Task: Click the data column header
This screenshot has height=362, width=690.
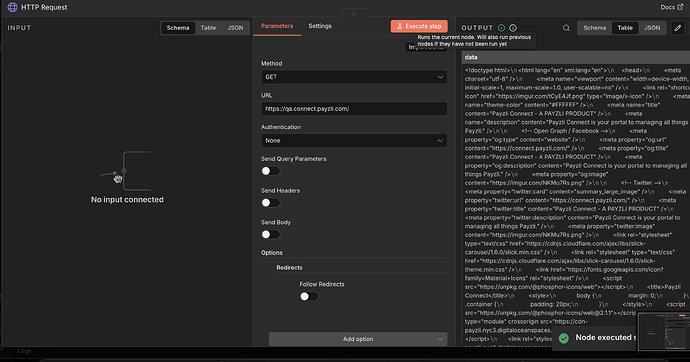Action: click(x=576, y=57)
